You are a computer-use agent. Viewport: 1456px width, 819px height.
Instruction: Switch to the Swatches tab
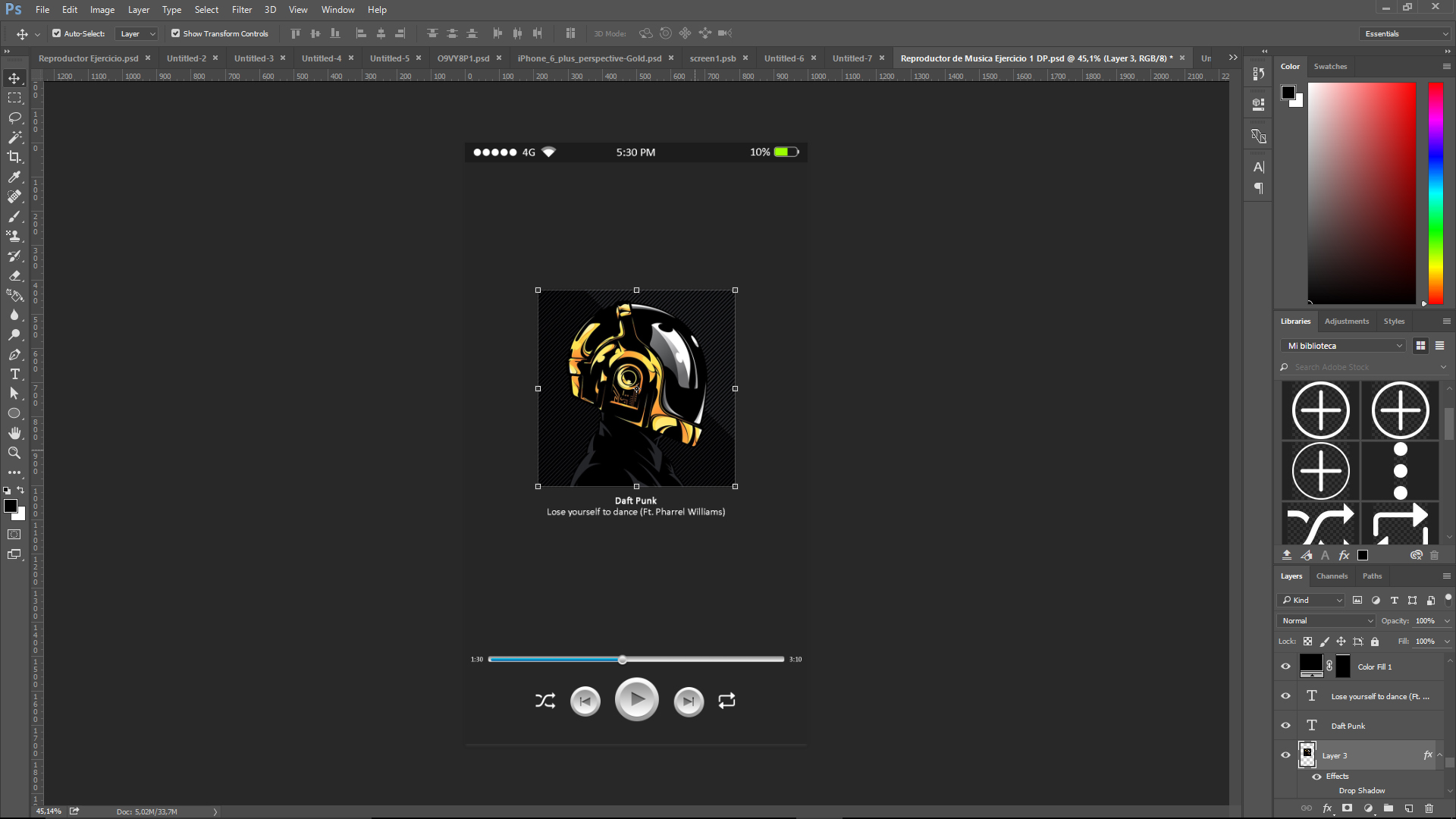point(1330,67)
